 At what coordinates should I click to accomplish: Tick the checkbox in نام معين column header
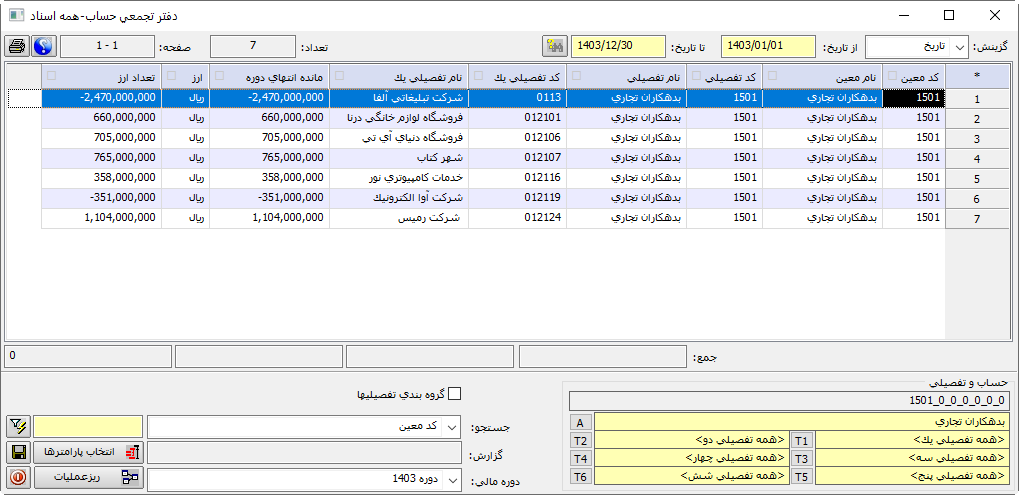[771, 75]
